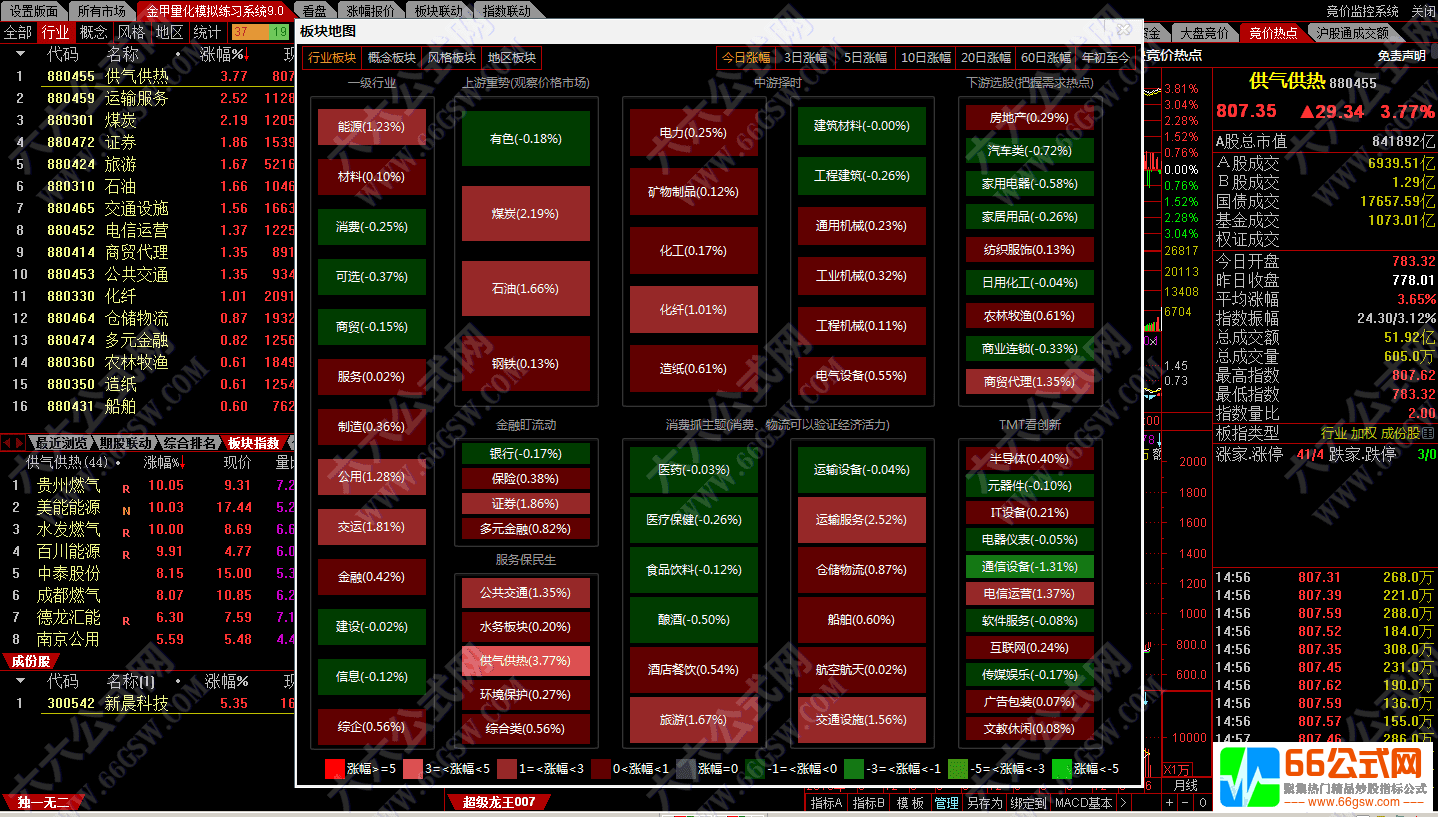Click 免责声明 link
Screen dimensions: 1438x817
pos(1401,56)
